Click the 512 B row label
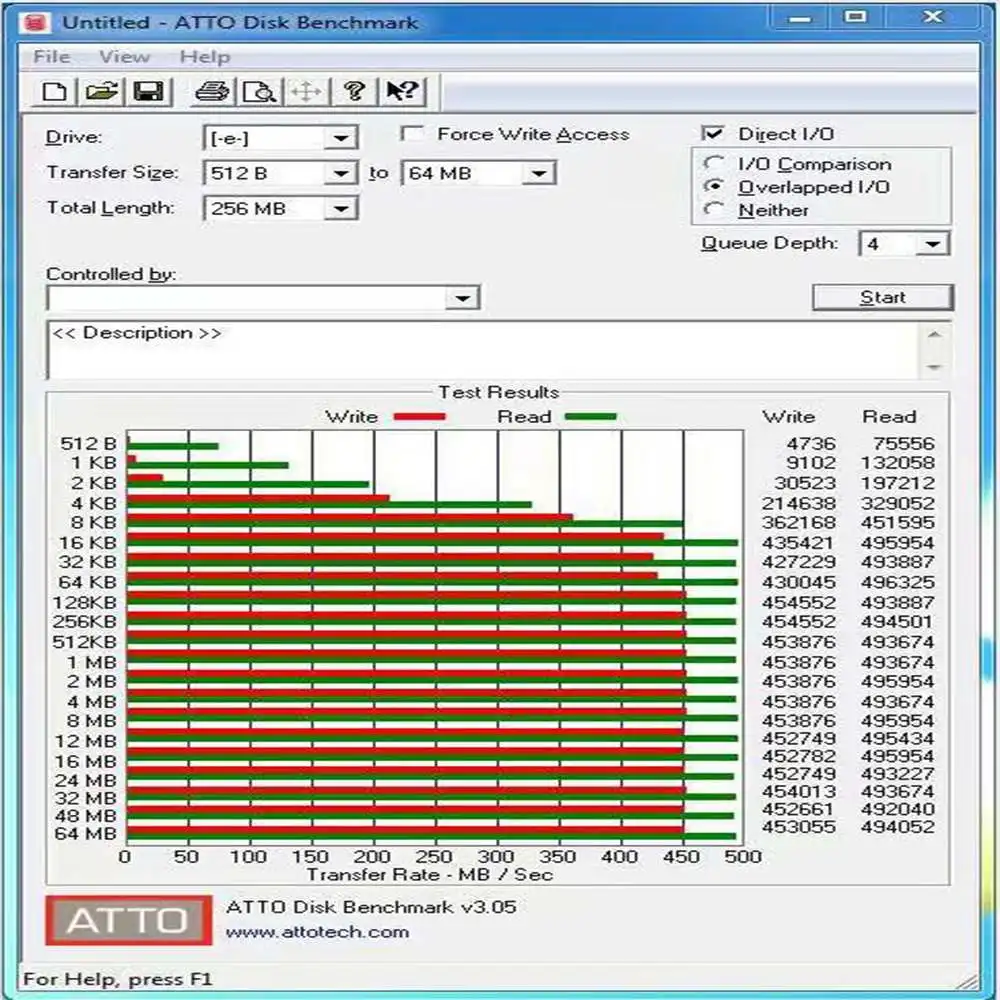 [89, 443]
